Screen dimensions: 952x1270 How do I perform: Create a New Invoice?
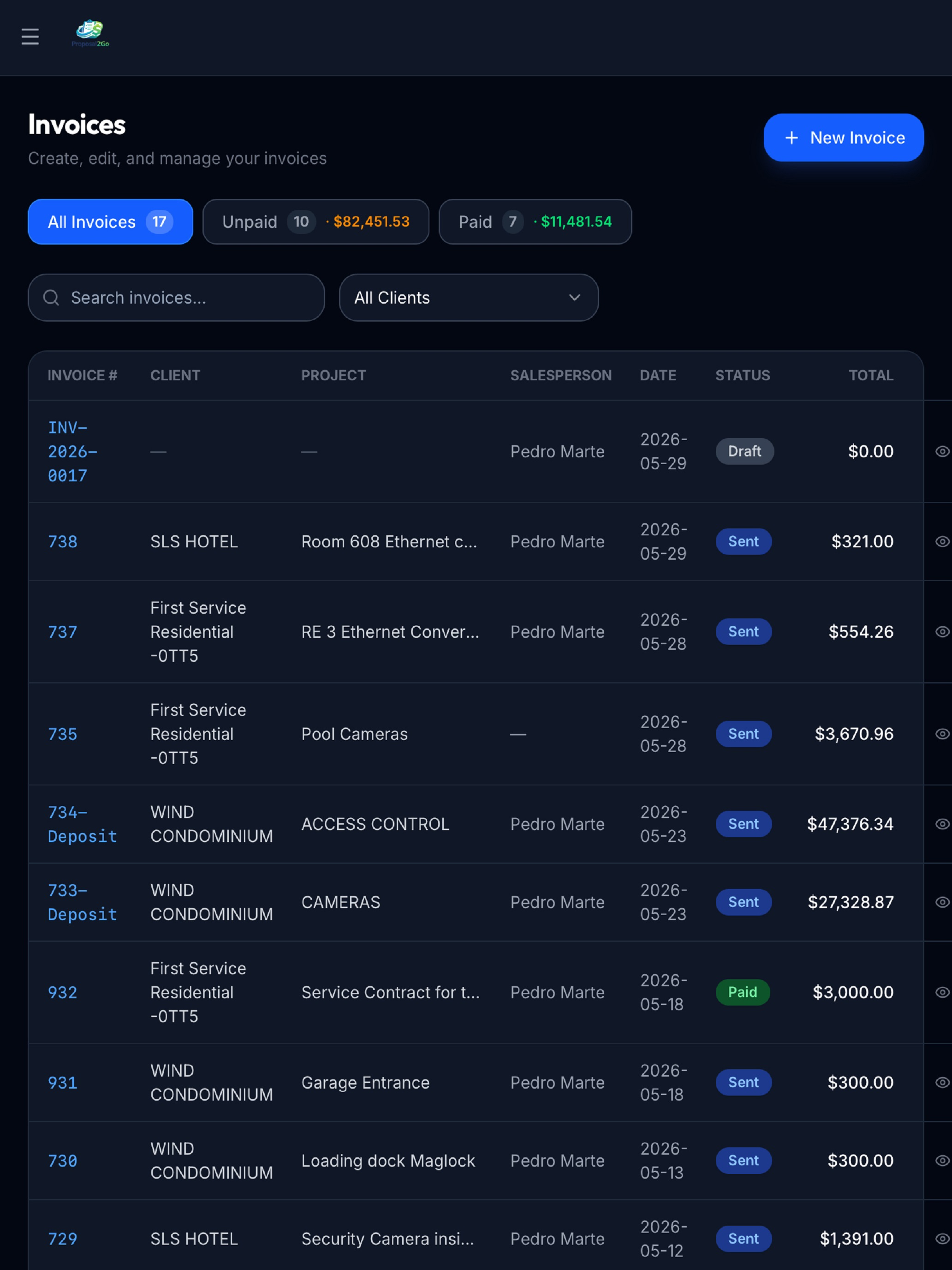tap(844, 137)
